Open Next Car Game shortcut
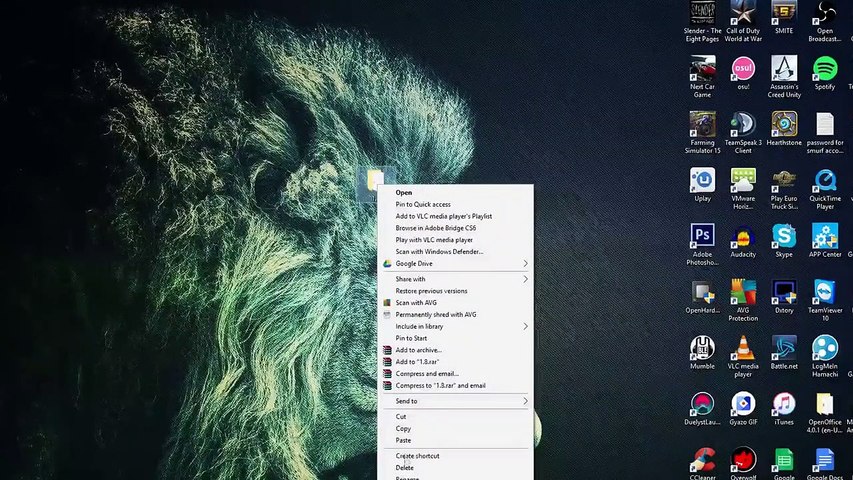 tap(702, 77)
